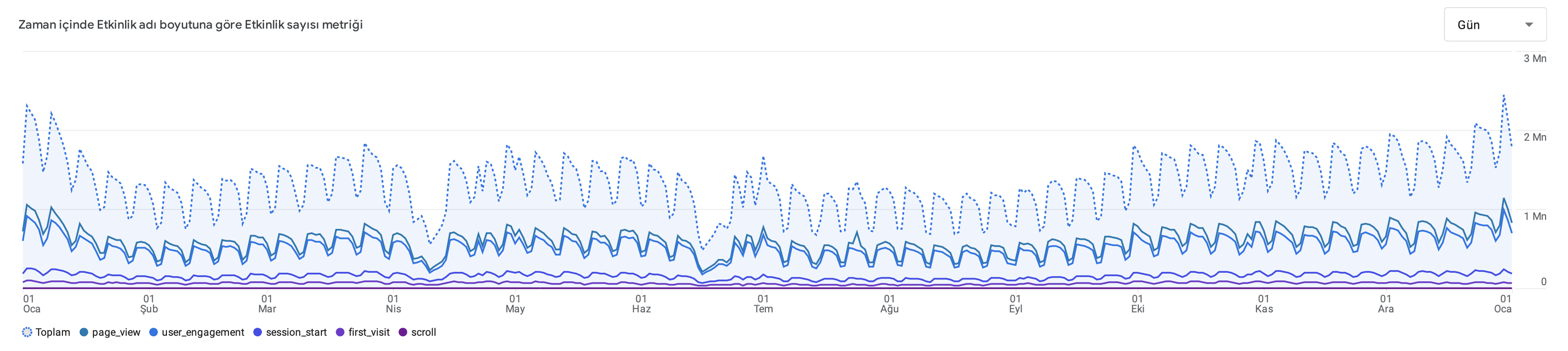Click the 01 Ağu axis label
Viewport: 1568px width, 351px height.
pyautogui.click(x=889, y=304)
